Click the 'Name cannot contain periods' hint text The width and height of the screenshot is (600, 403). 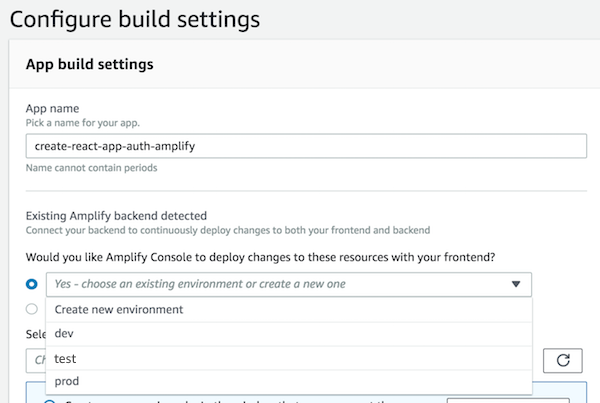tap(91, 168)
